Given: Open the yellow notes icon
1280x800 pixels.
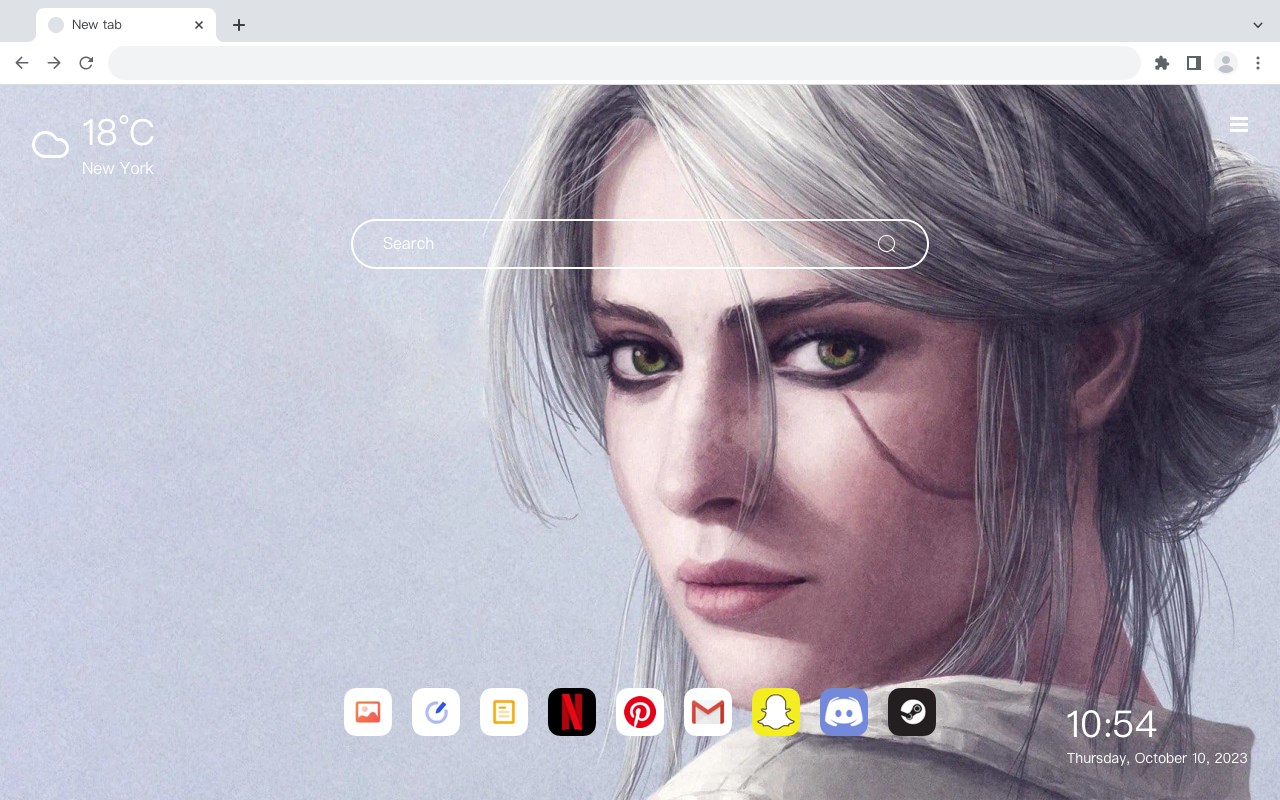Looking at the screenshot, I should 504,712.
